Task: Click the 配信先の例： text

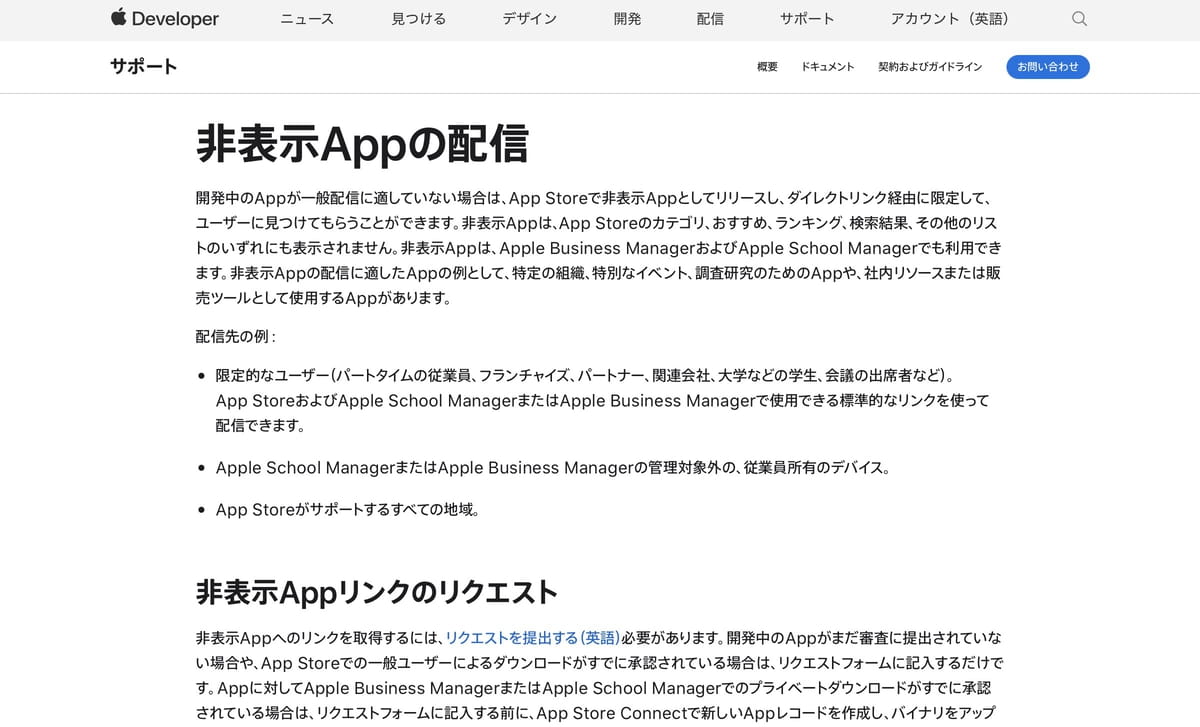Action: 236,337
